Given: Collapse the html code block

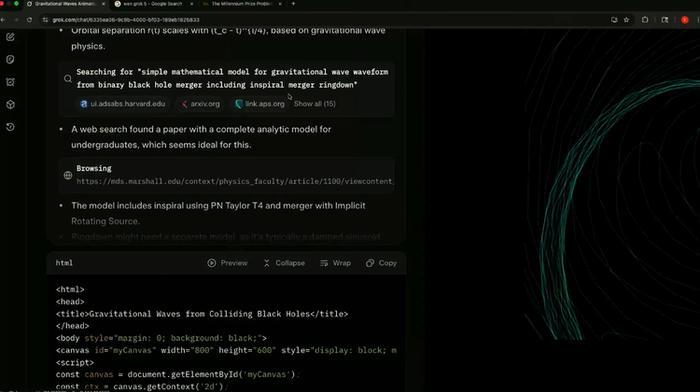Looking at the screenshot, I should [x=284, y=263].
